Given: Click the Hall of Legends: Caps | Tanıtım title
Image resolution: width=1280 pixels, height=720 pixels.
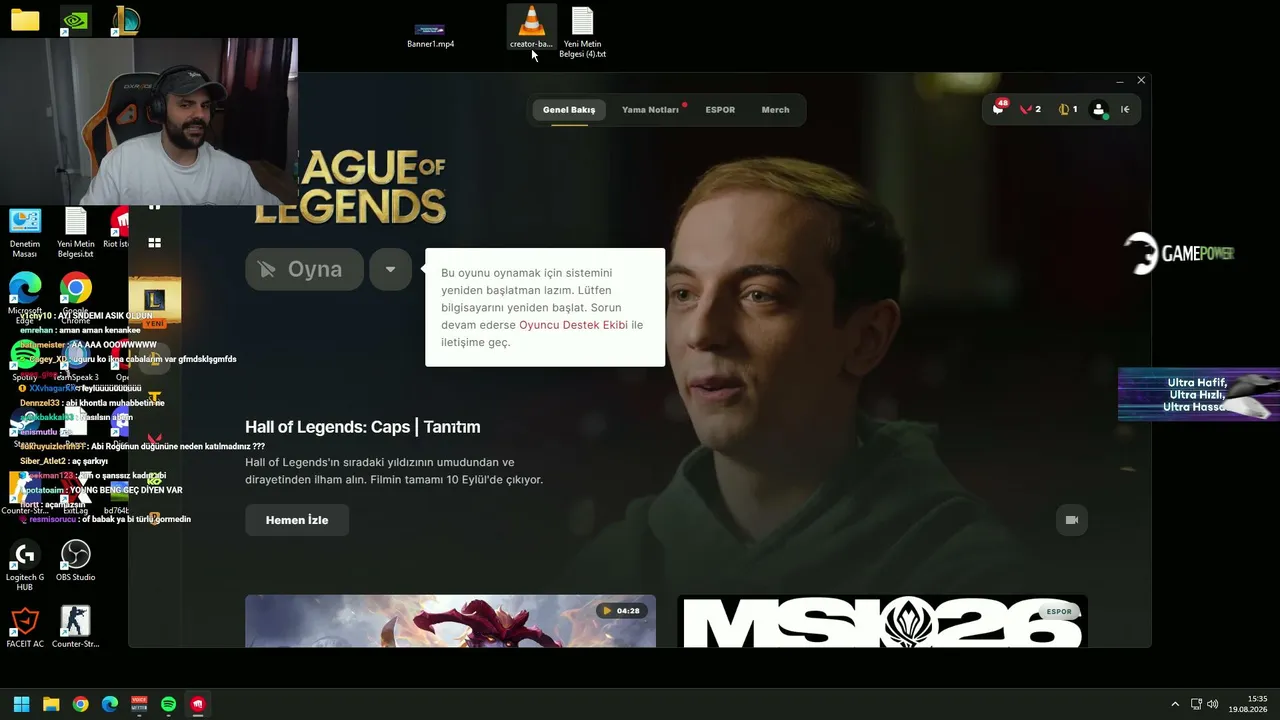Looking at the screenshot, I should [x=363, y=427].
